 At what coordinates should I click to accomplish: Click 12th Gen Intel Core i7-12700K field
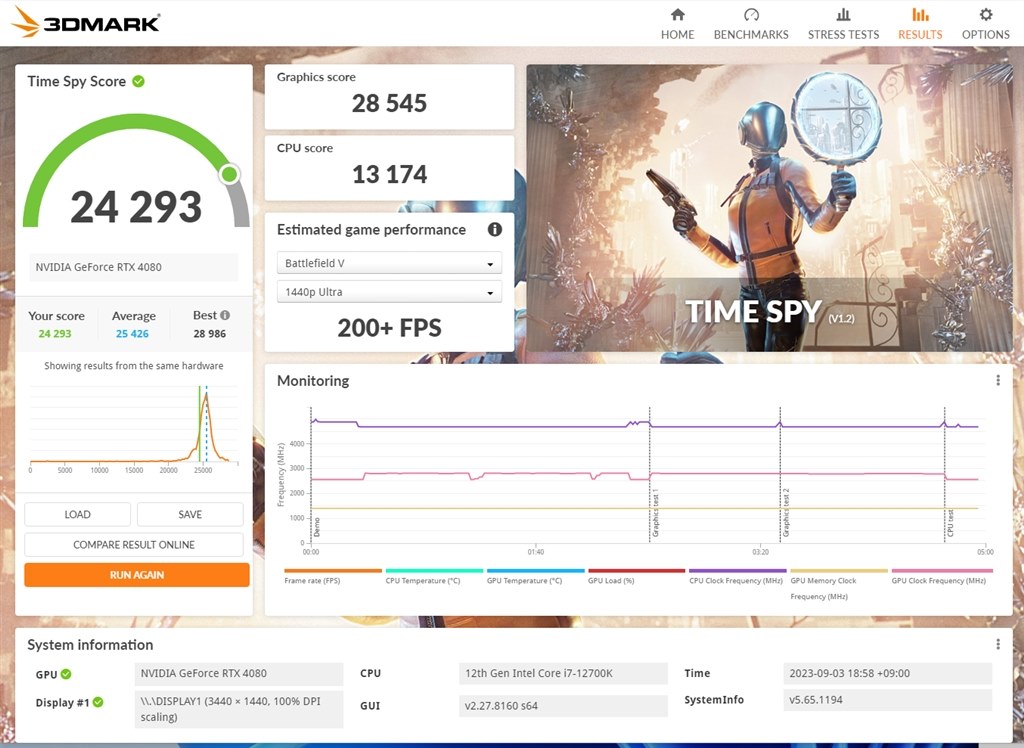tap(563, 674)
